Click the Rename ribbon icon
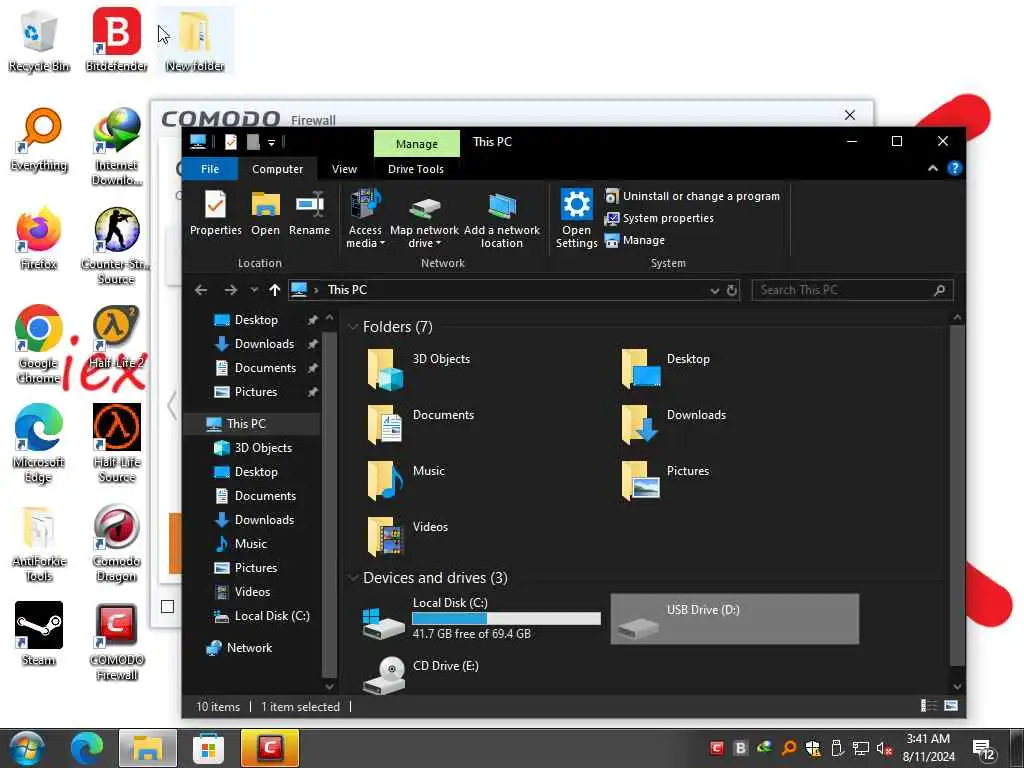 coord(310,213)
